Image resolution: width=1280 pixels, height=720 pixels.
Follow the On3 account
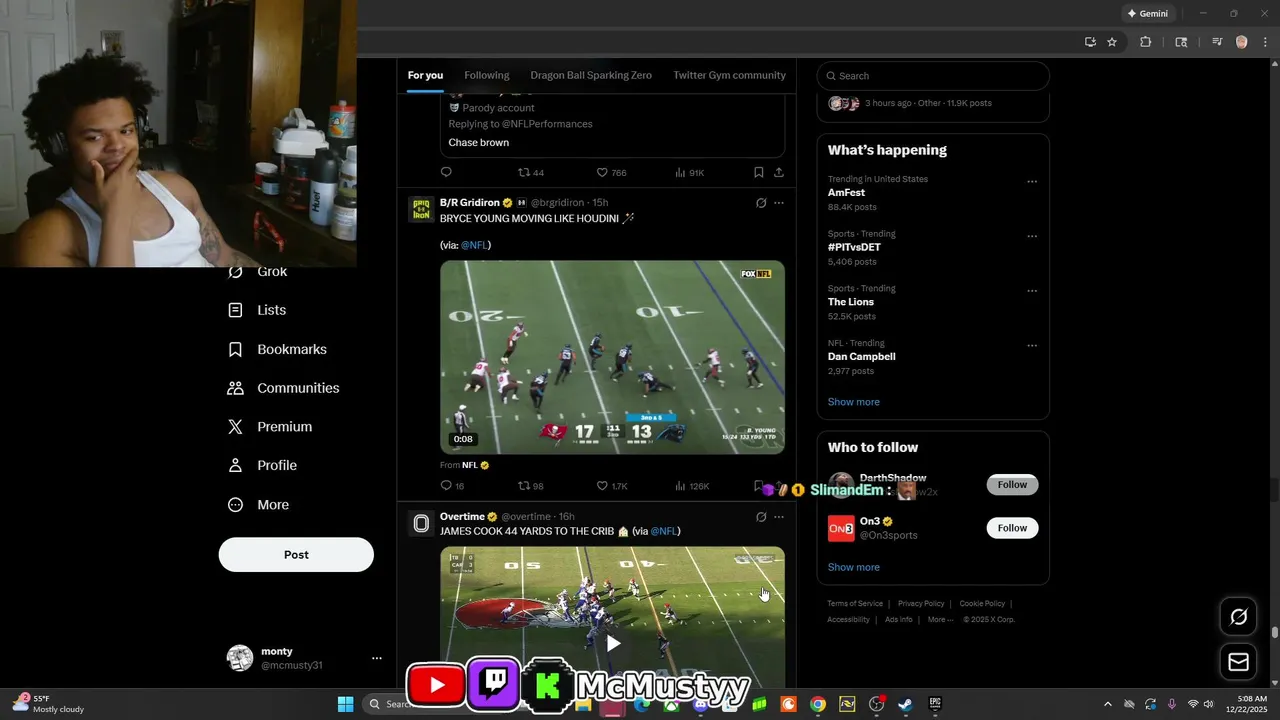click(1012, 528)
